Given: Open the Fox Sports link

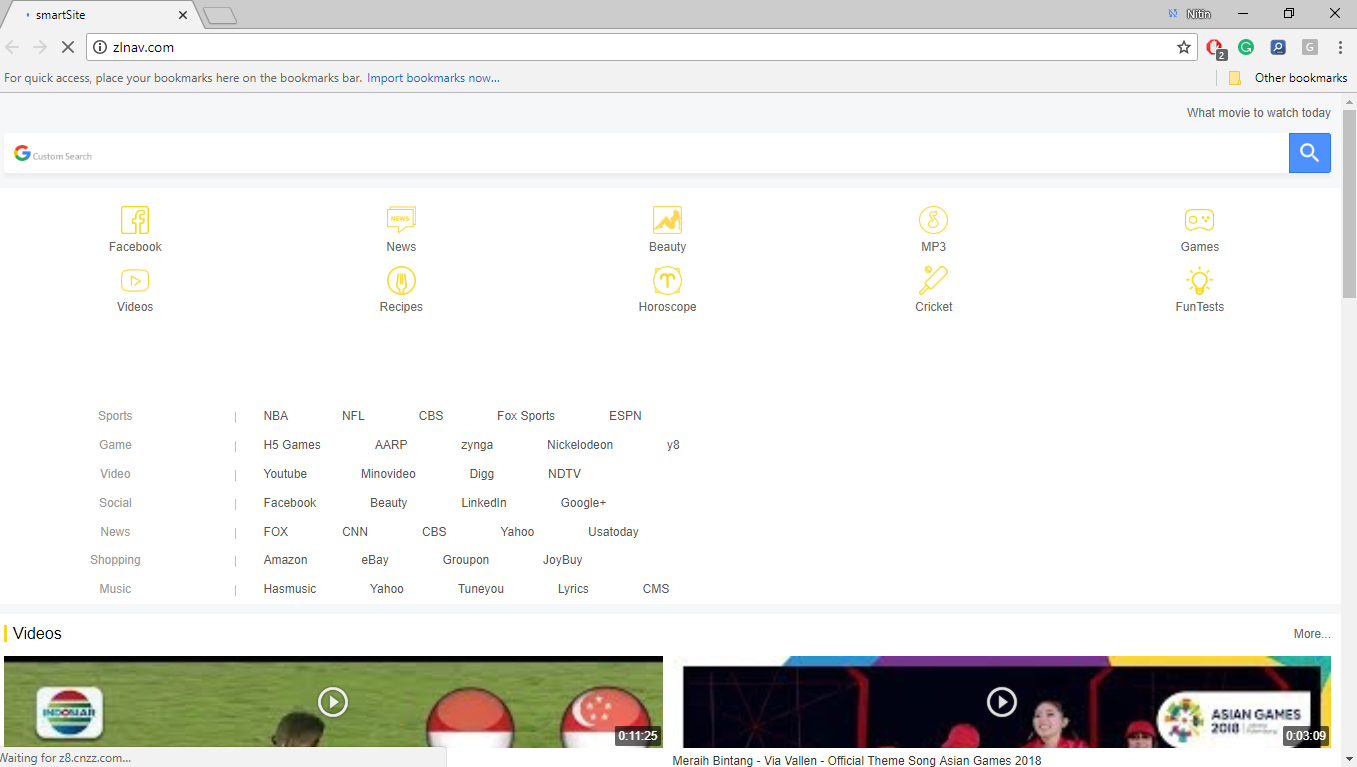Looking at the screenshot, I should [x=526, y=416].
